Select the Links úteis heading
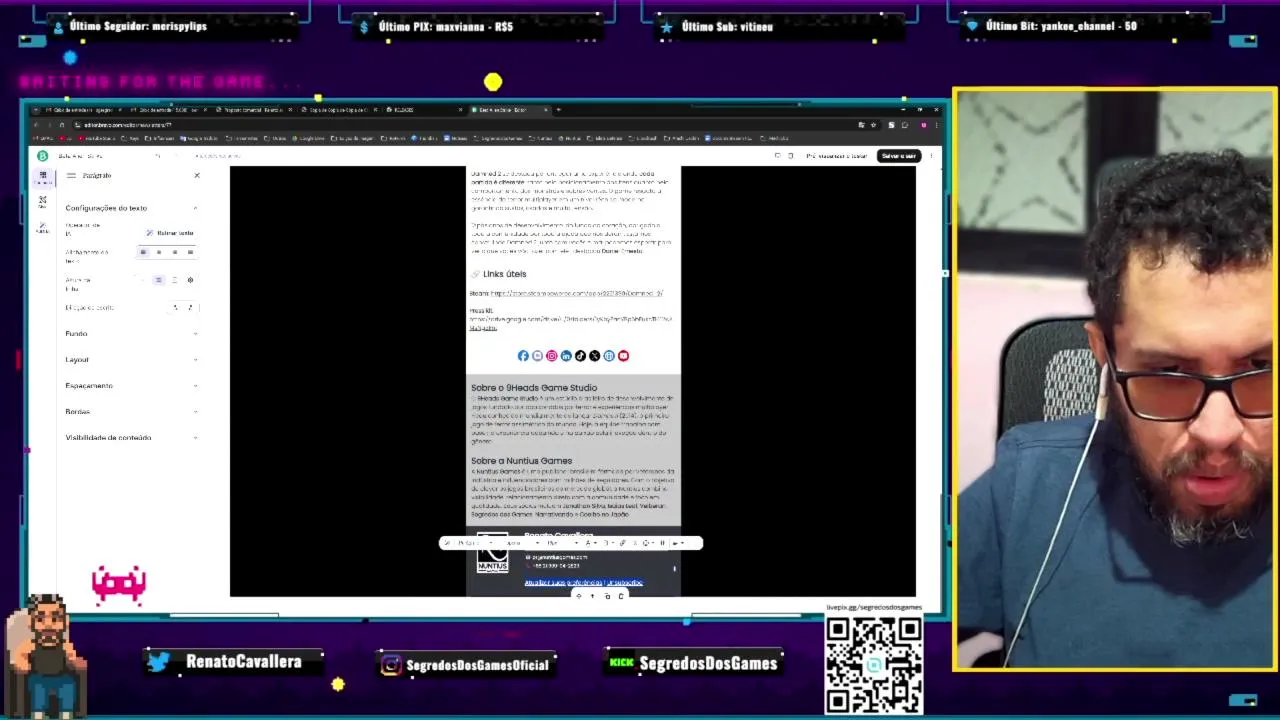The image size is (1280, 720). click(x=504, y=274)
